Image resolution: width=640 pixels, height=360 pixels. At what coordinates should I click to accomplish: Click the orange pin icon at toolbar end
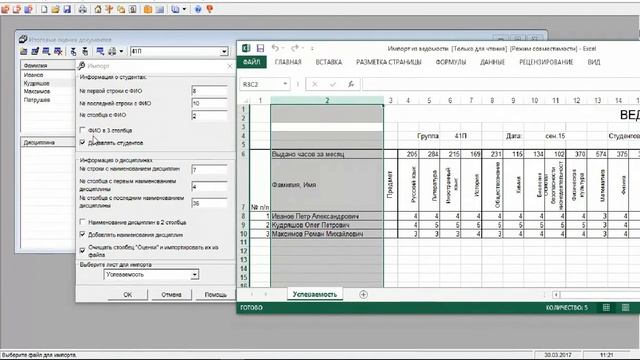(210, 9)
